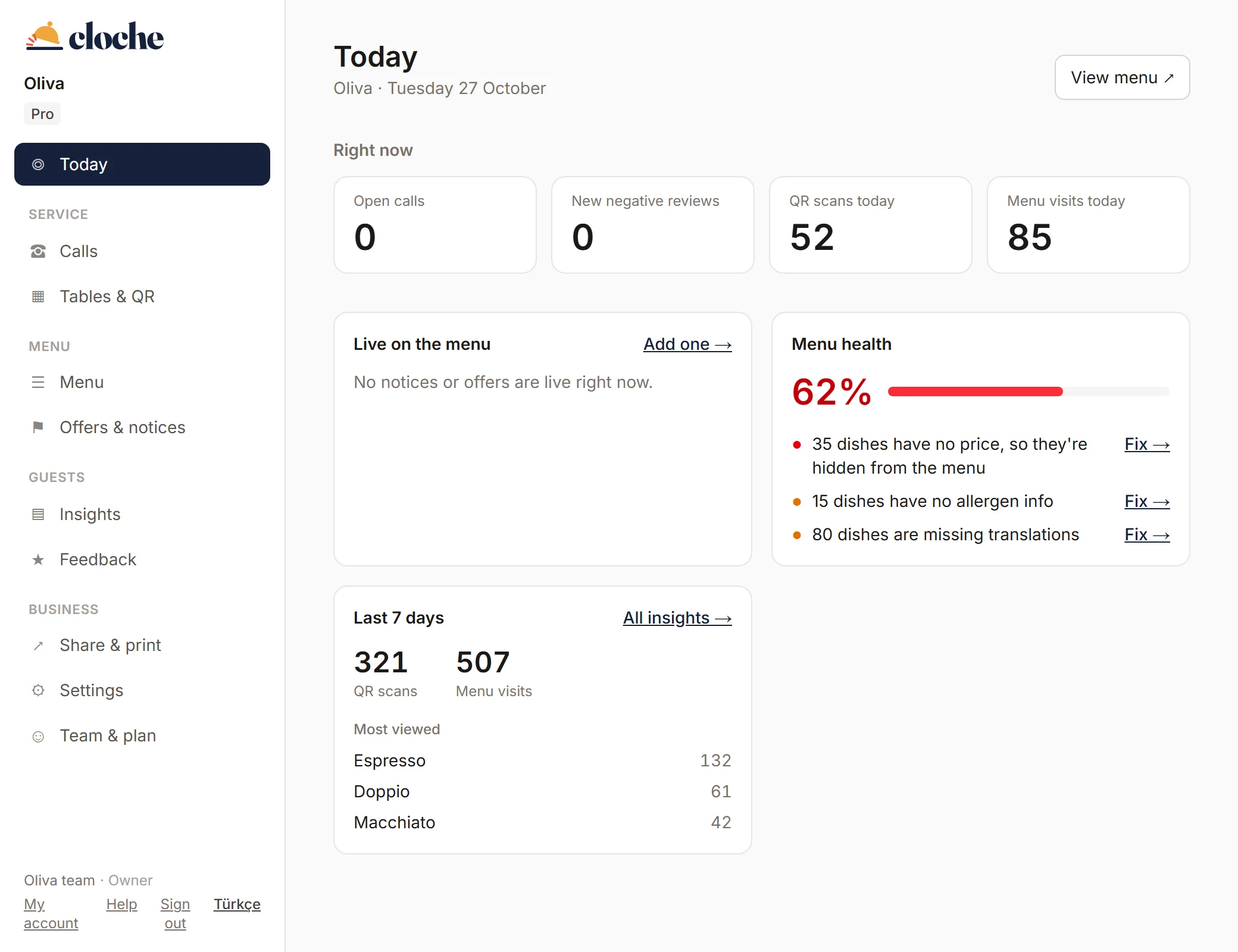
Task: Click the Menu visits today card
Action: (1089, 225)
